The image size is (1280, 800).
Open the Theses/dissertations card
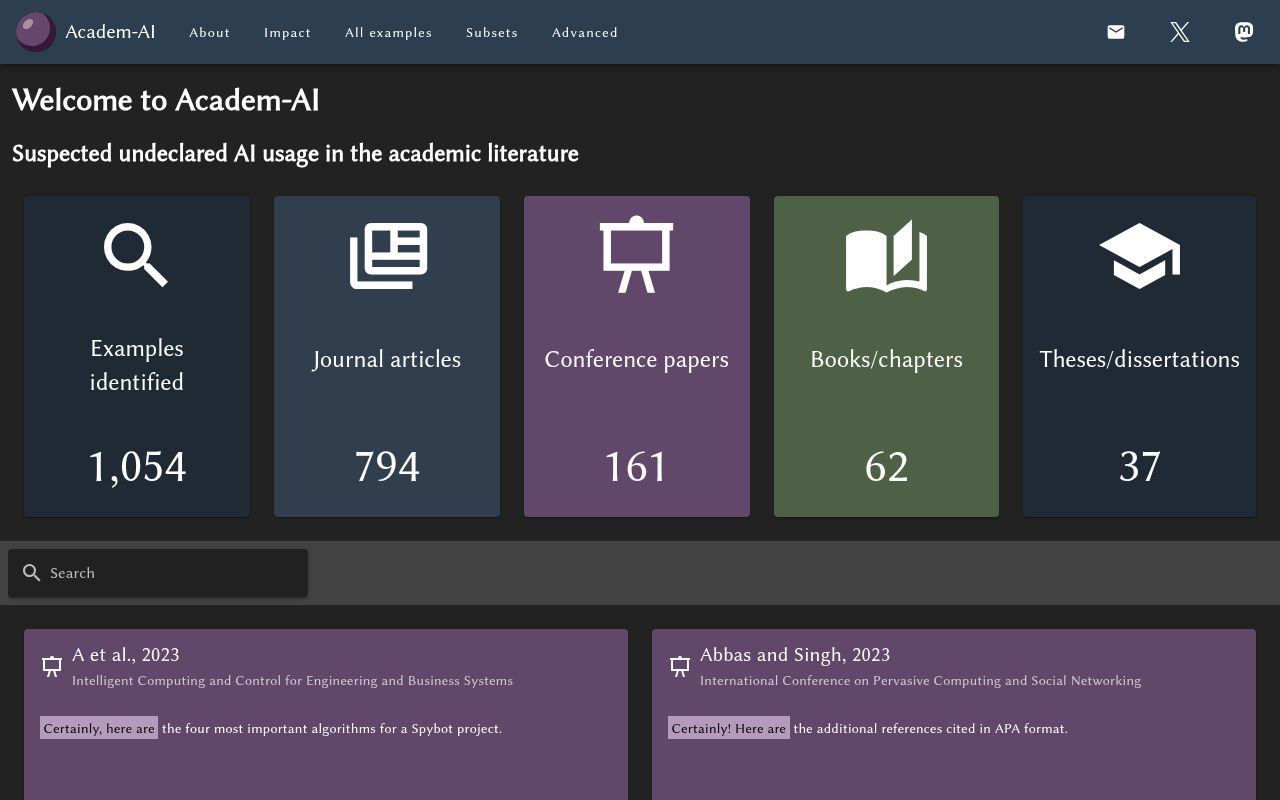(x=1139, y=356)
